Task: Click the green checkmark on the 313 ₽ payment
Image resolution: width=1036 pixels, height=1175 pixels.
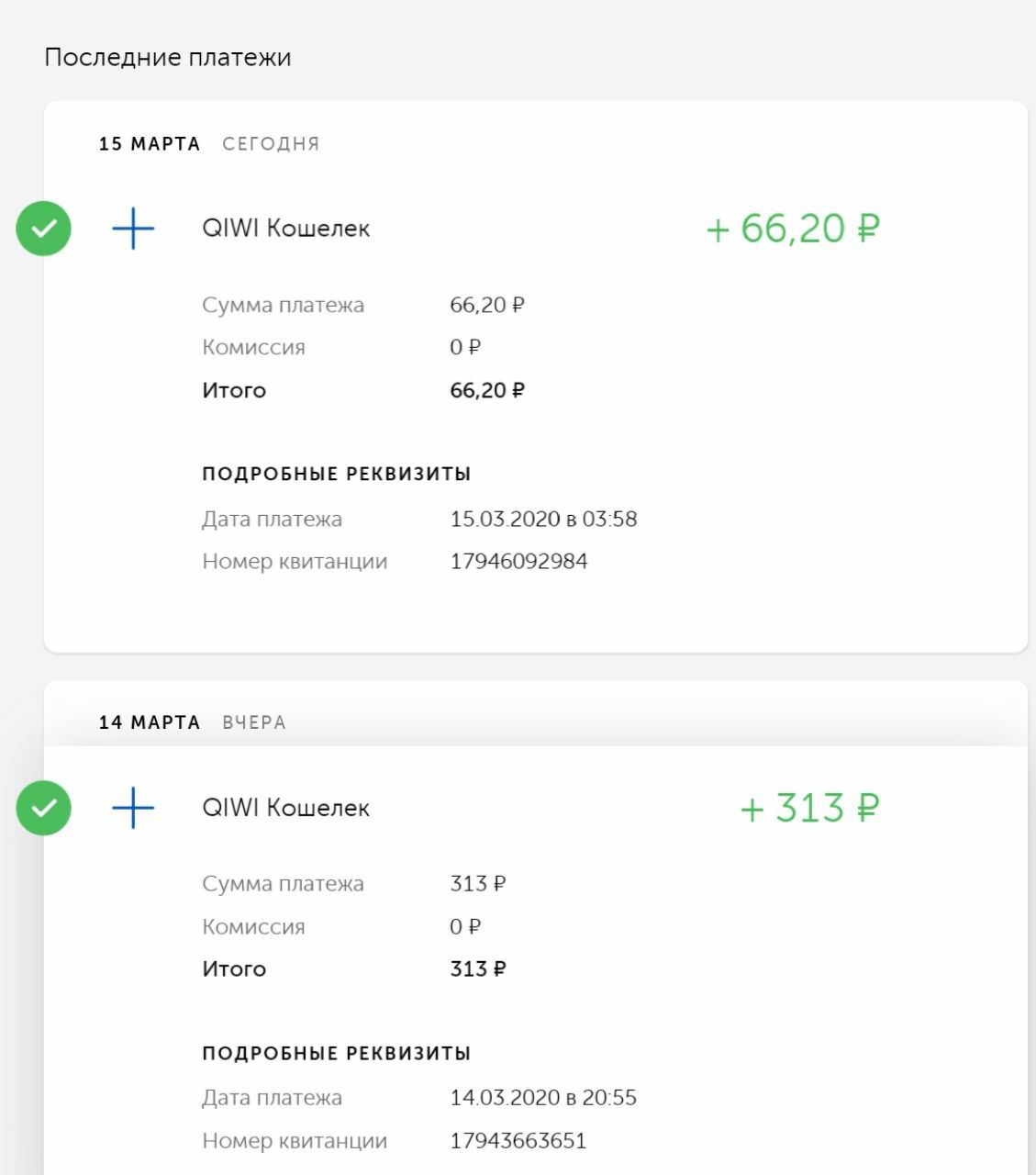Action: (43, 808)
